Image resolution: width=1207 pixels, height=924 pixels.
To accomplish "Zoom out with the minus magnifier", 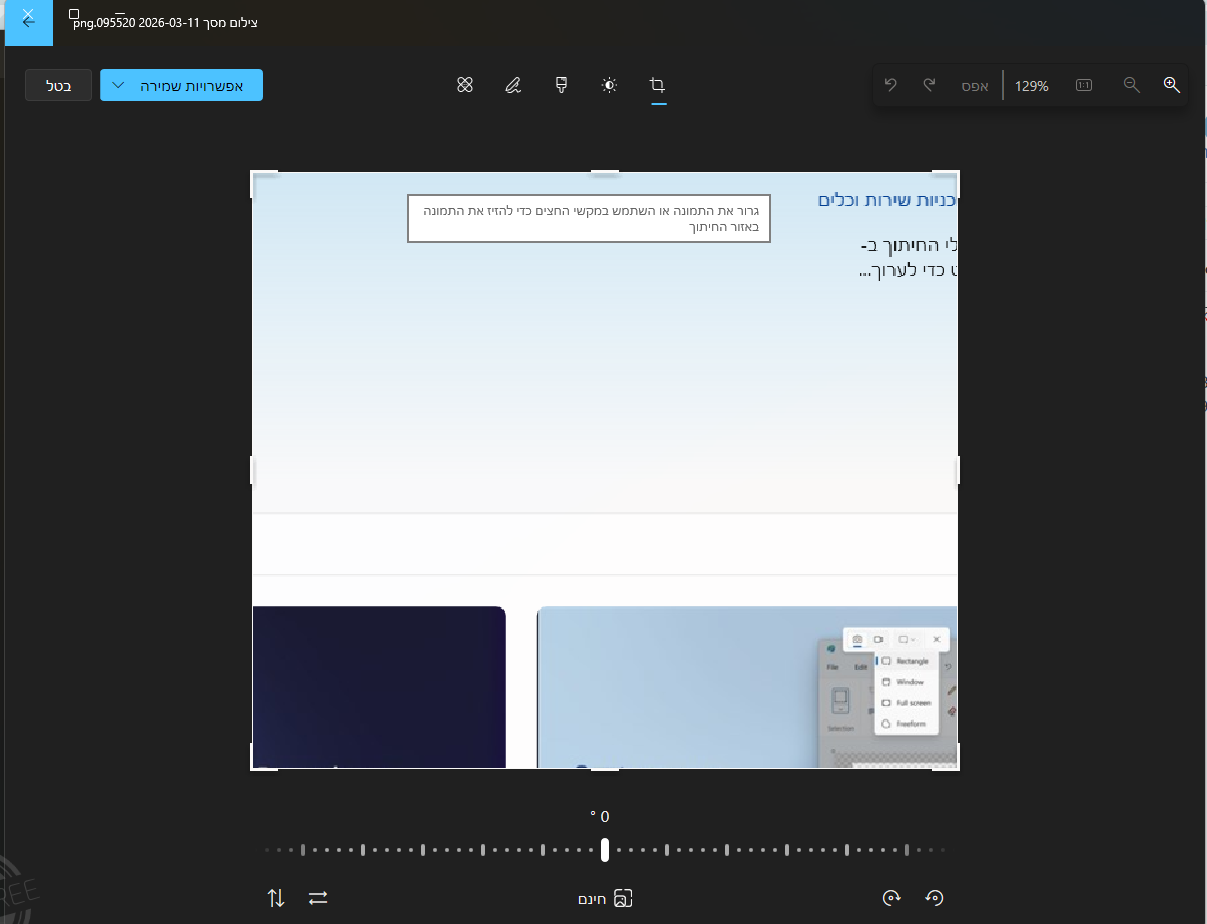I will tap(1132, 85).
